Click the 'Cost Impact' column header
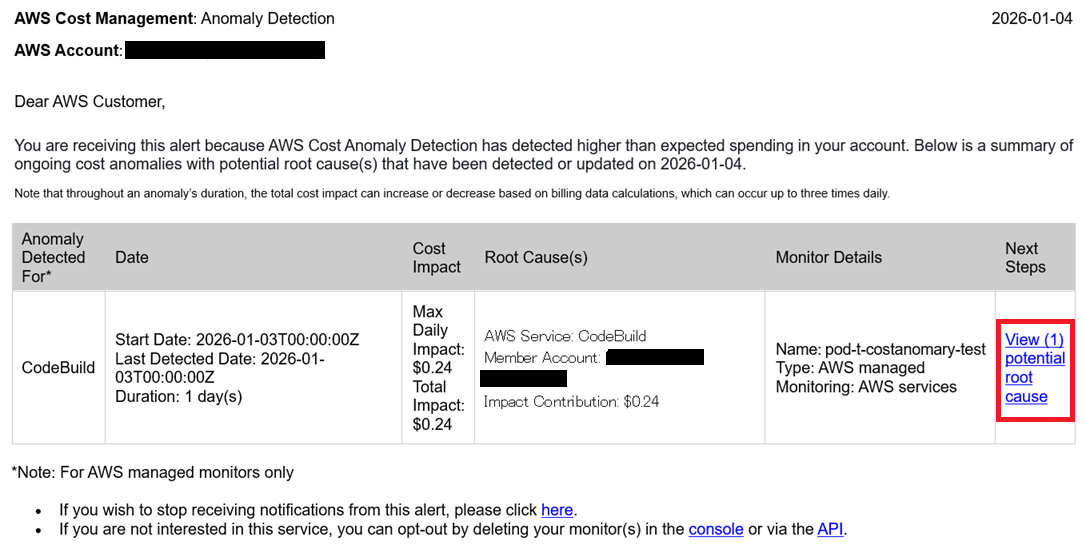Image resolution: width=1086 pixels, height=549 pixels. point(437,257)
